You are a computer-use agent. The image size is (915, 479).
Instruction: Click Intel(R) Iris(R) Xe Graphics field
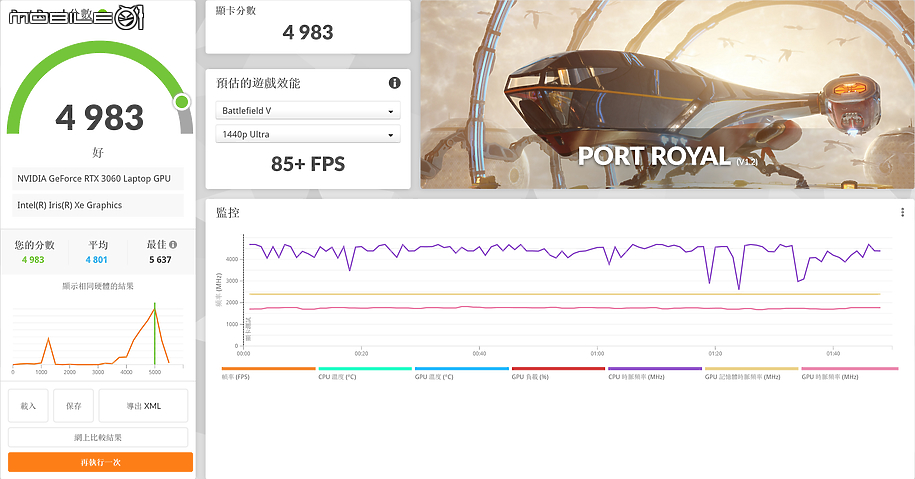tap(97, 205)
